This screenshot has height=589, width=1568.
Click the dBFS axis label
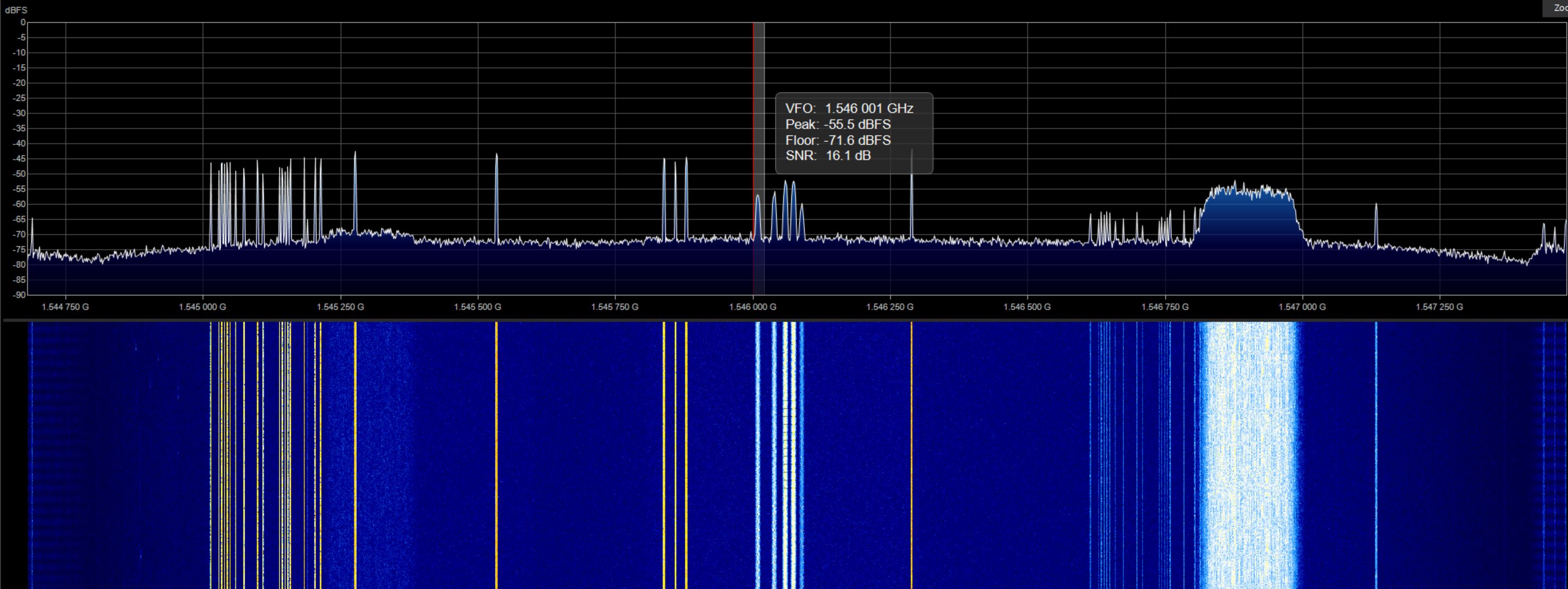(x=16, y=10)
